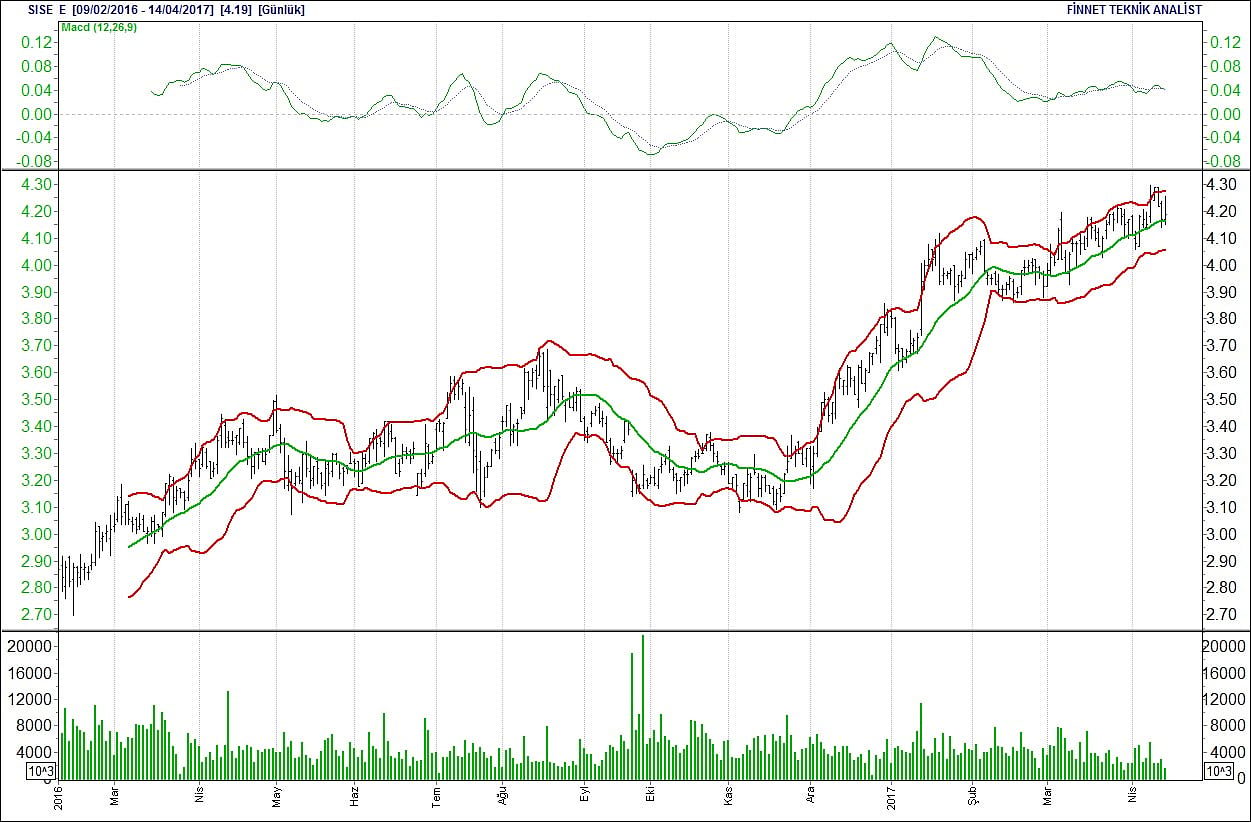Click the right 10^3 volume scale box
Viewport: 1251px width, 822px height.
point(1220,770)
